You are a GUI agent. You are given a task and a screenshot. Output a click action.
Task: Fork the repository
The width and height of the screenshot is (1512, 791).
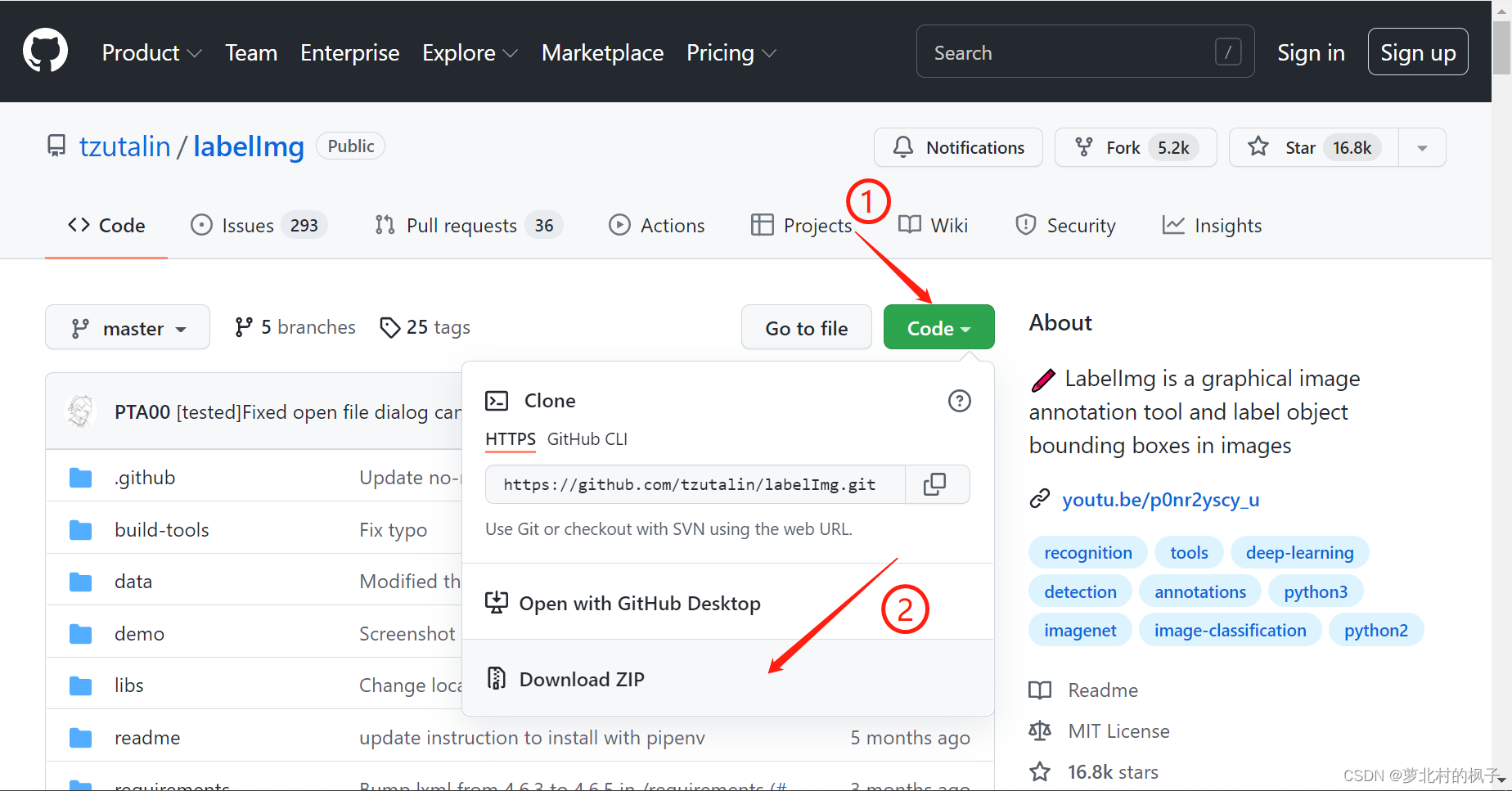coord(1136,147)
